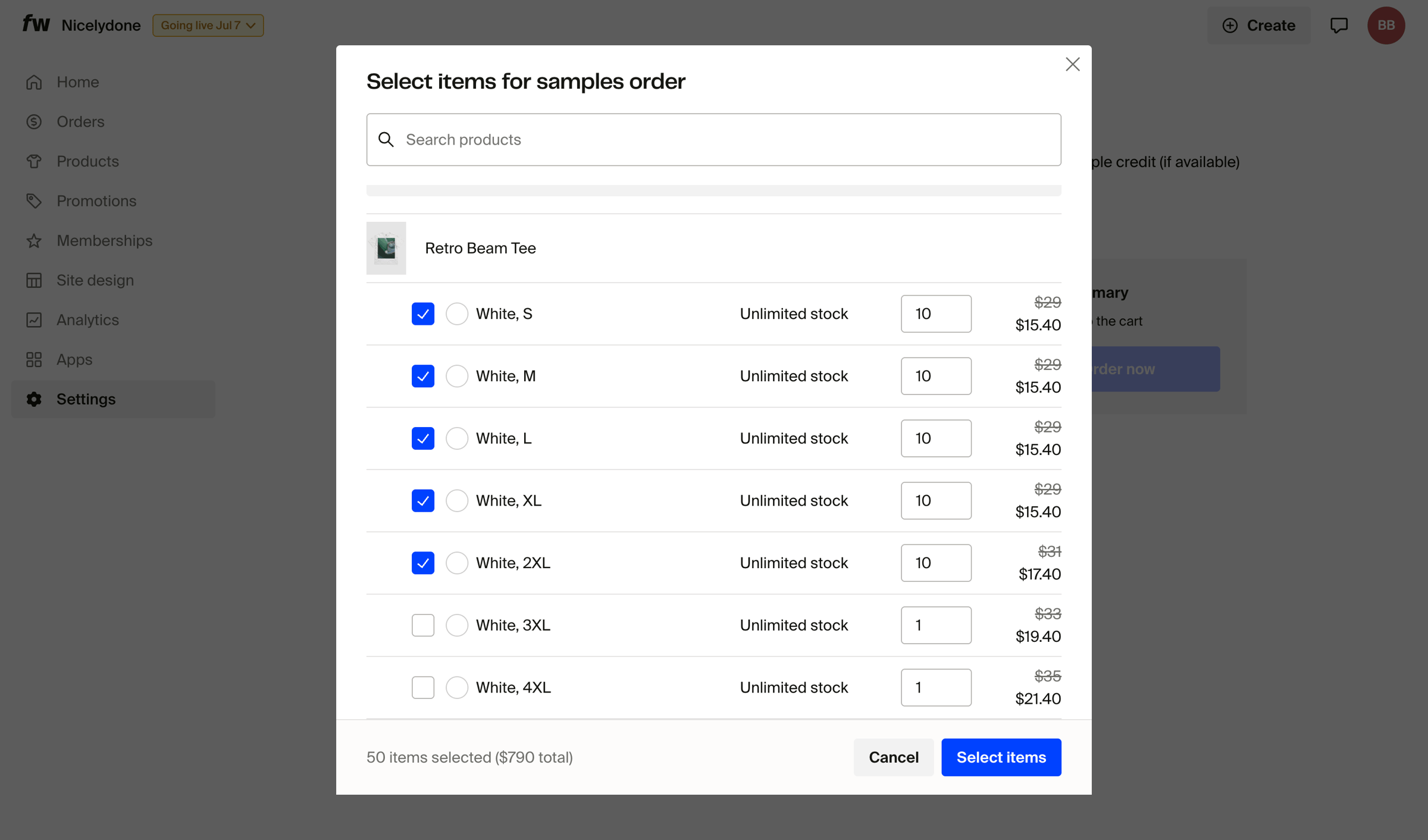Image resolution: width=1428 pixels, height=840 pixels.
Task: Open the chat messages icon
Action: 1339,26
